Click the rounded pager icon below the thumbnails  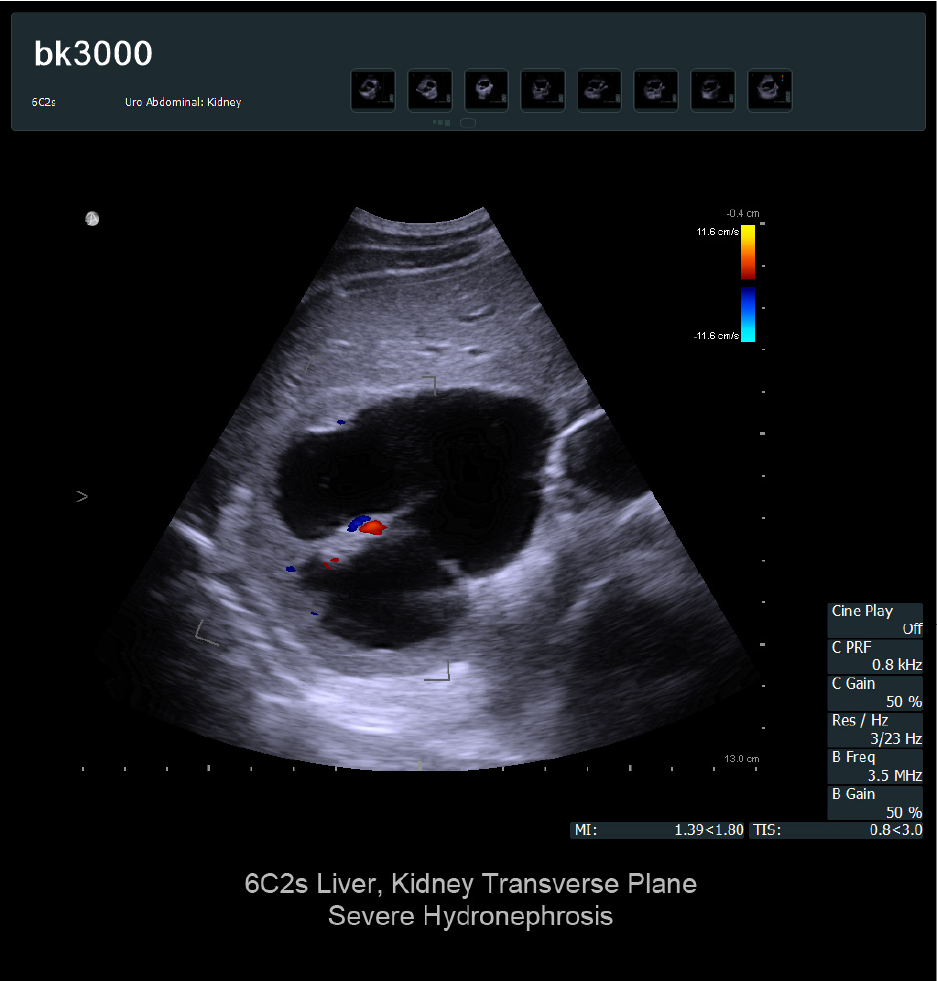[x=468, y=123]
